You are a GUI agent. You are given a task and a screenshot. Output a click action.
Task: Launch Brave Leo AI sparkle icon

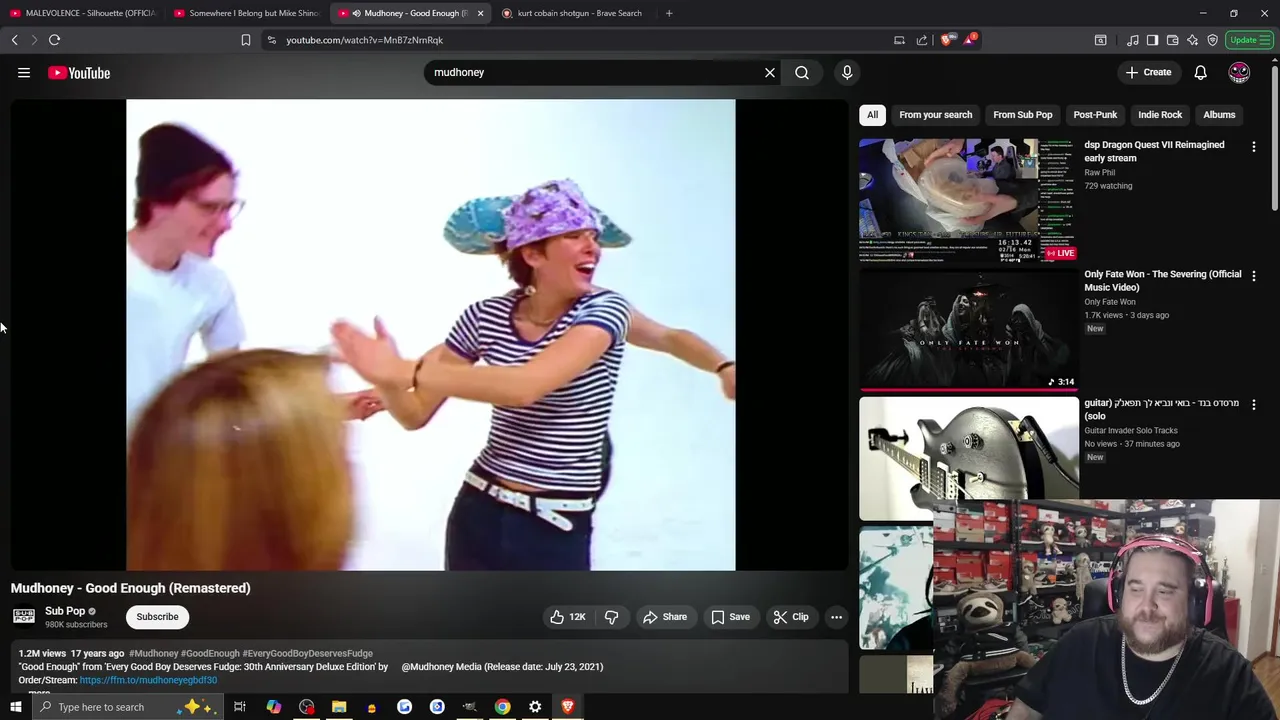tap(1192, 40)
